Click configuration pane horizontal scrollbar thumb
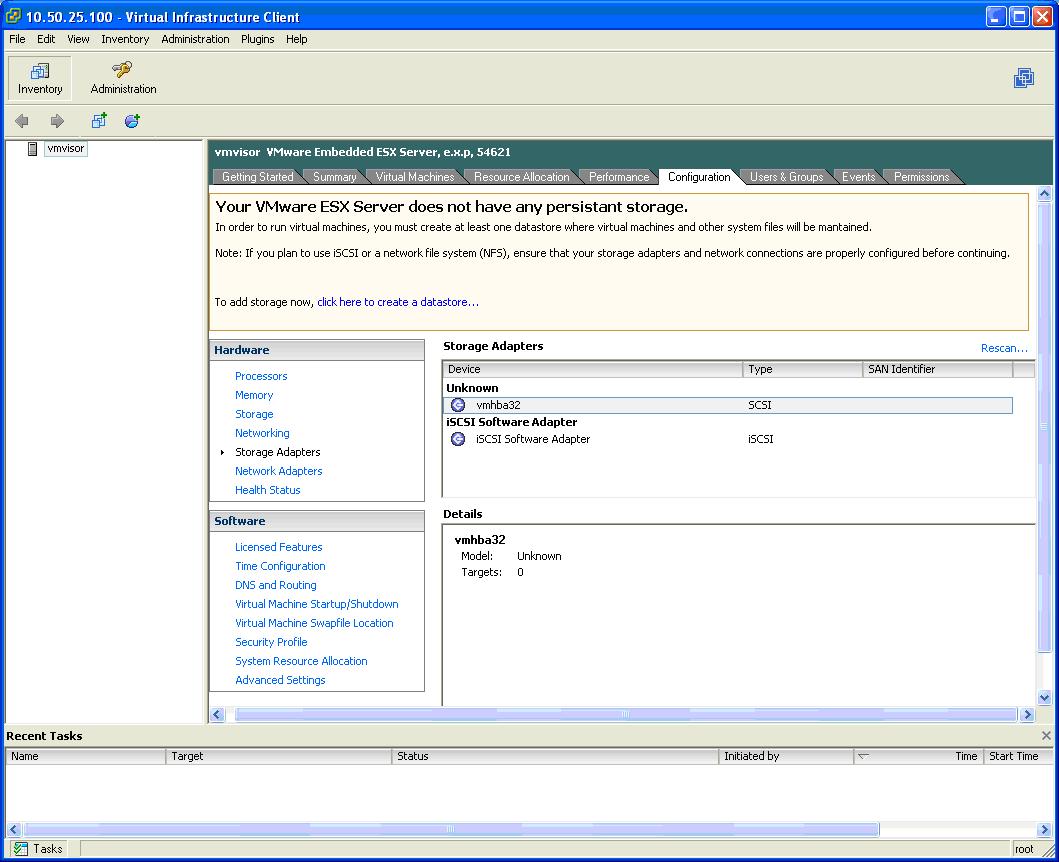Viewport: 1059px width, 862px height. coord(625,714)
